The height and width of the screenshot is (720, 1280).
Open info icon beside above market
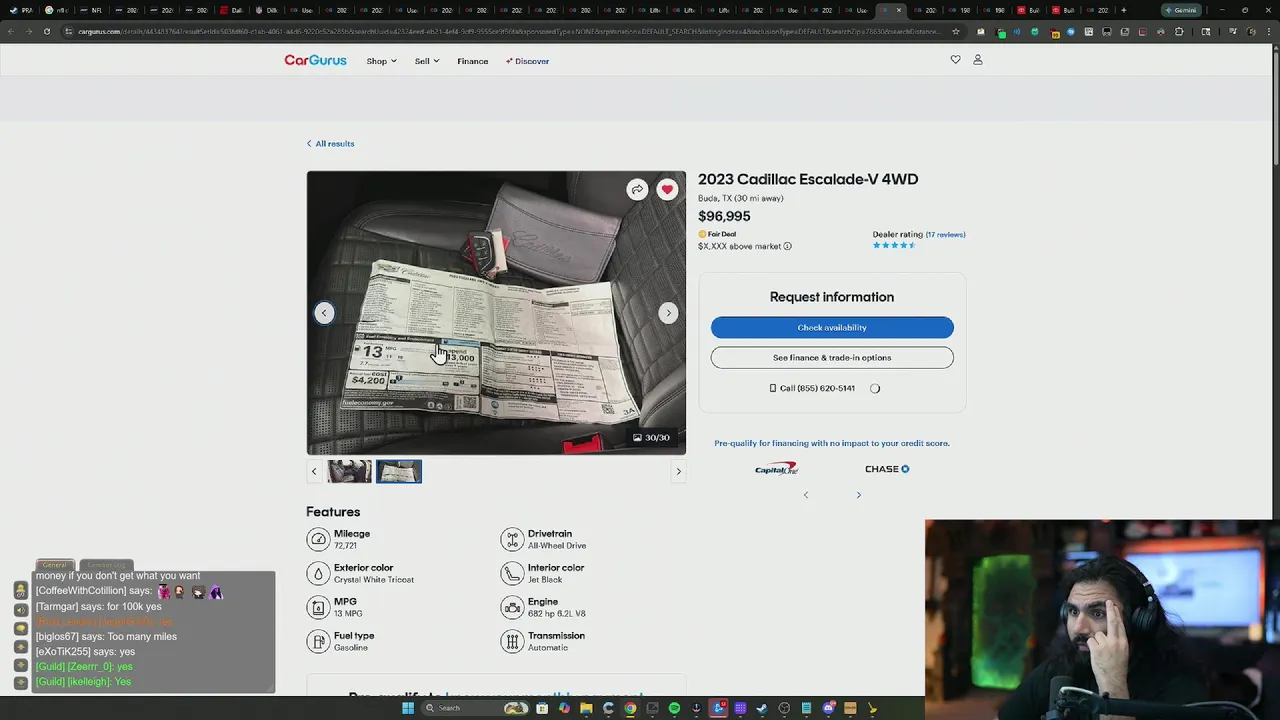click(787, 246)
